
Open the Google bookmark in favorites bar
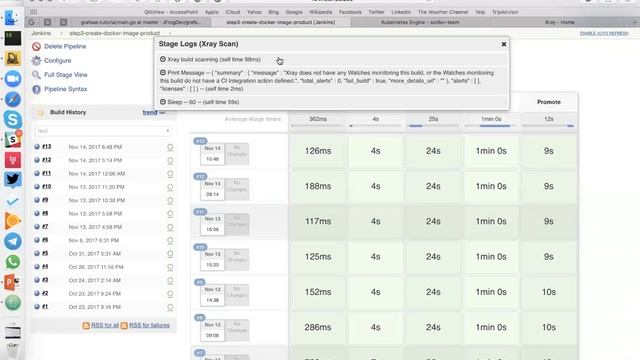click(x=293, y=12)
